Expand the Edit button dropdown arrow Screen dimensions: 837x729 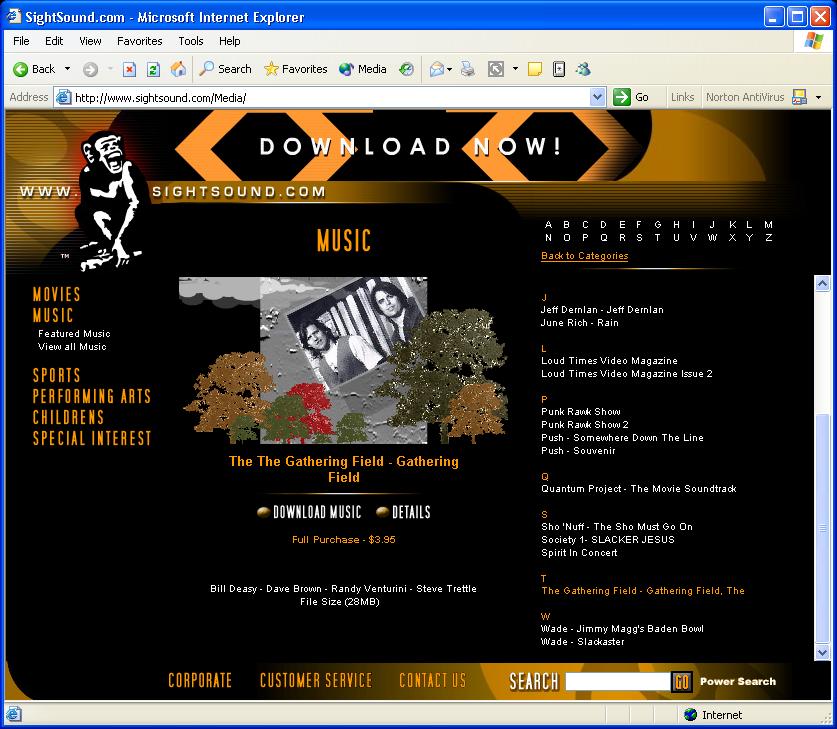point(515,69)
